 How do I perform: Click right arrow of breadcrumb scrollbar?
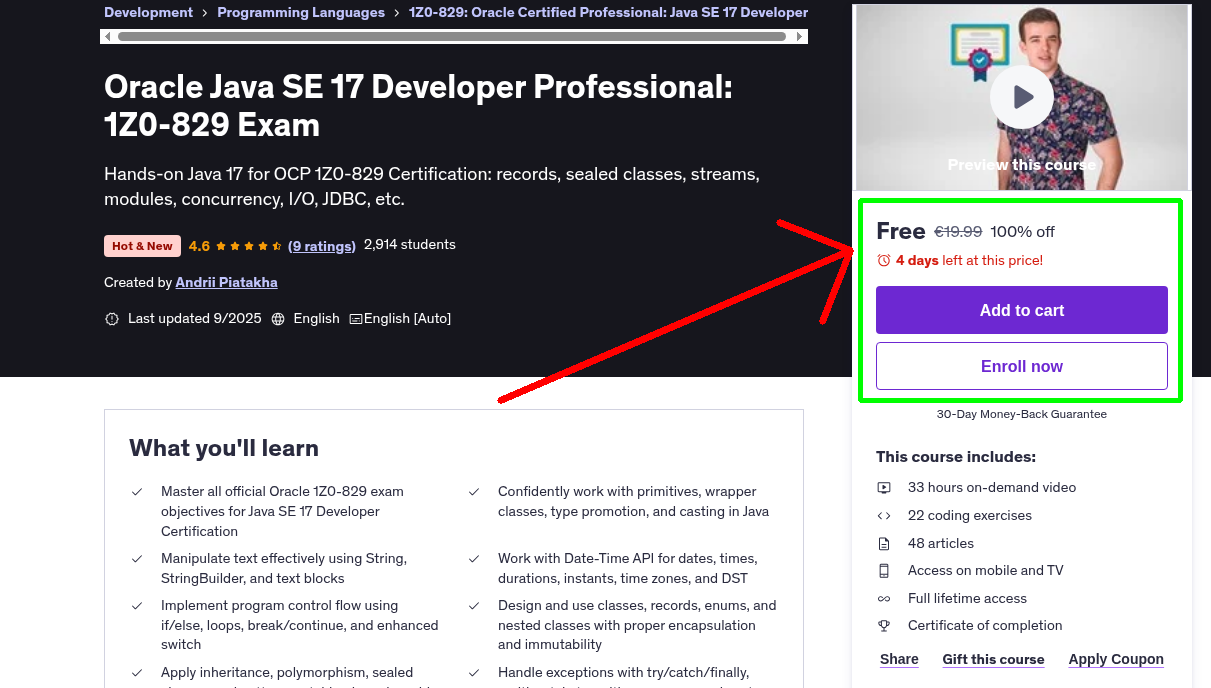point(800,37)
